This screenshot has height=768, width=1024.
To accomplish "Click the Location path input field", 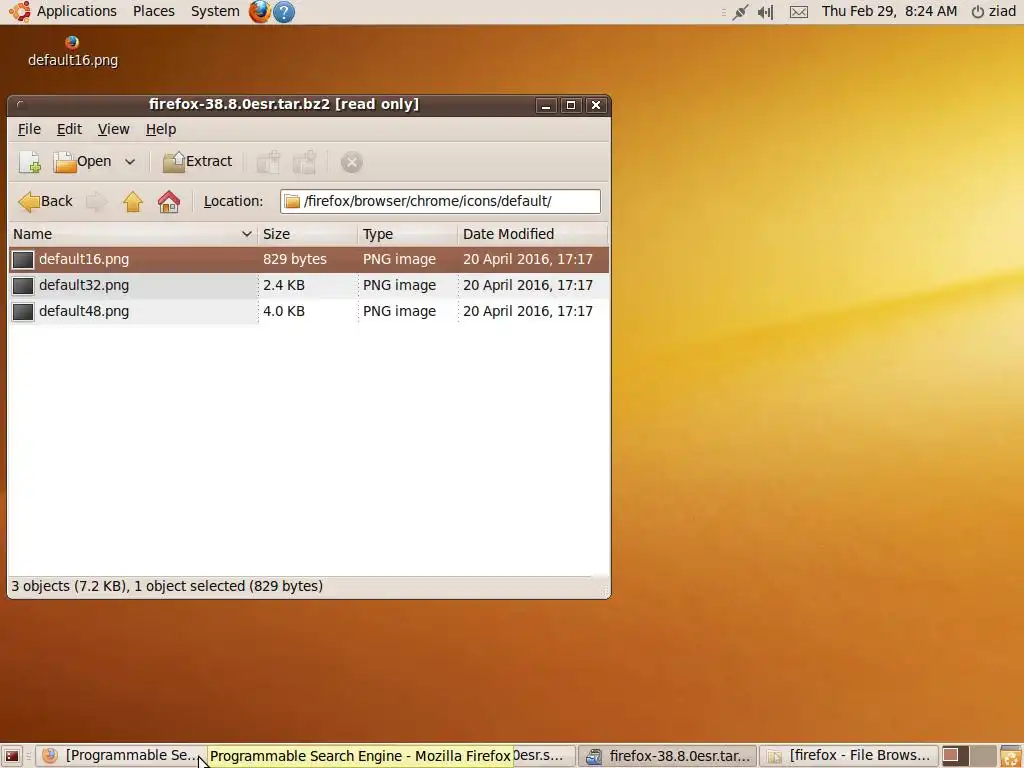I will tap(440, 201).
